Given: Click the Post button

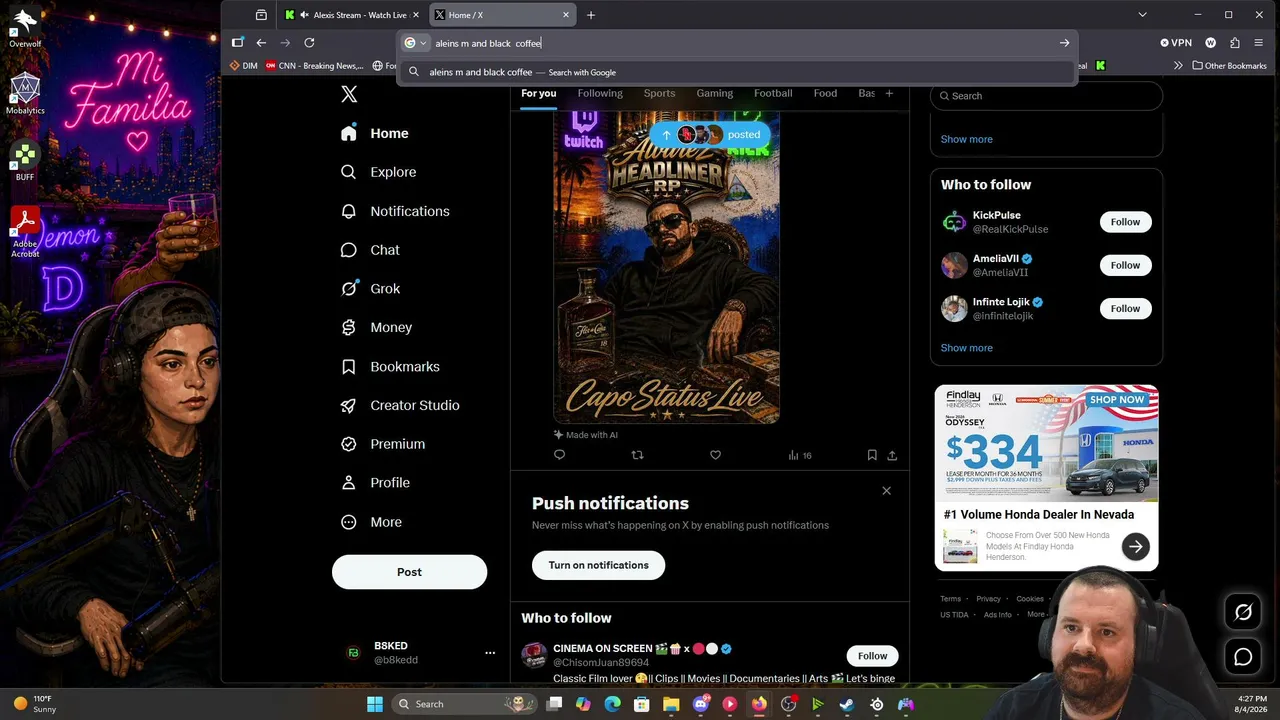Looking at the screenshot, I should [409, 572].
